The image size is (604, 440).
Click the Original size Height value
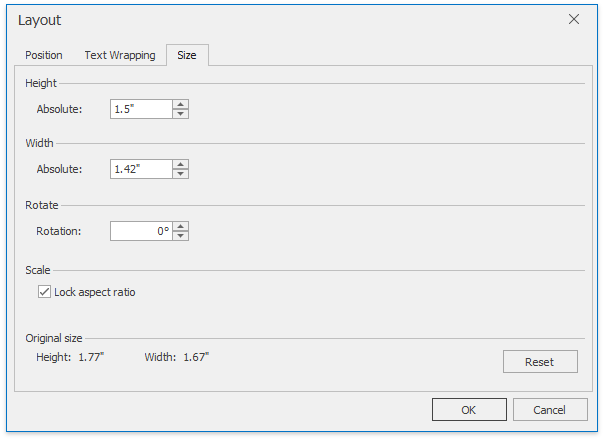point(91,356)
